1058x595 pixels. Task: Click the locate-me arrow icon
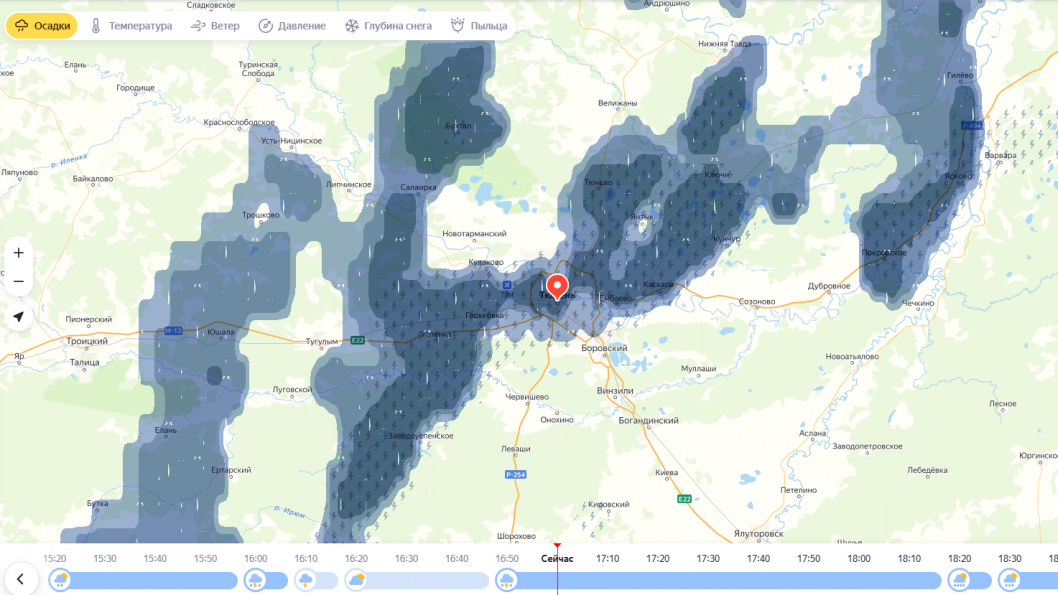[18, 317]
